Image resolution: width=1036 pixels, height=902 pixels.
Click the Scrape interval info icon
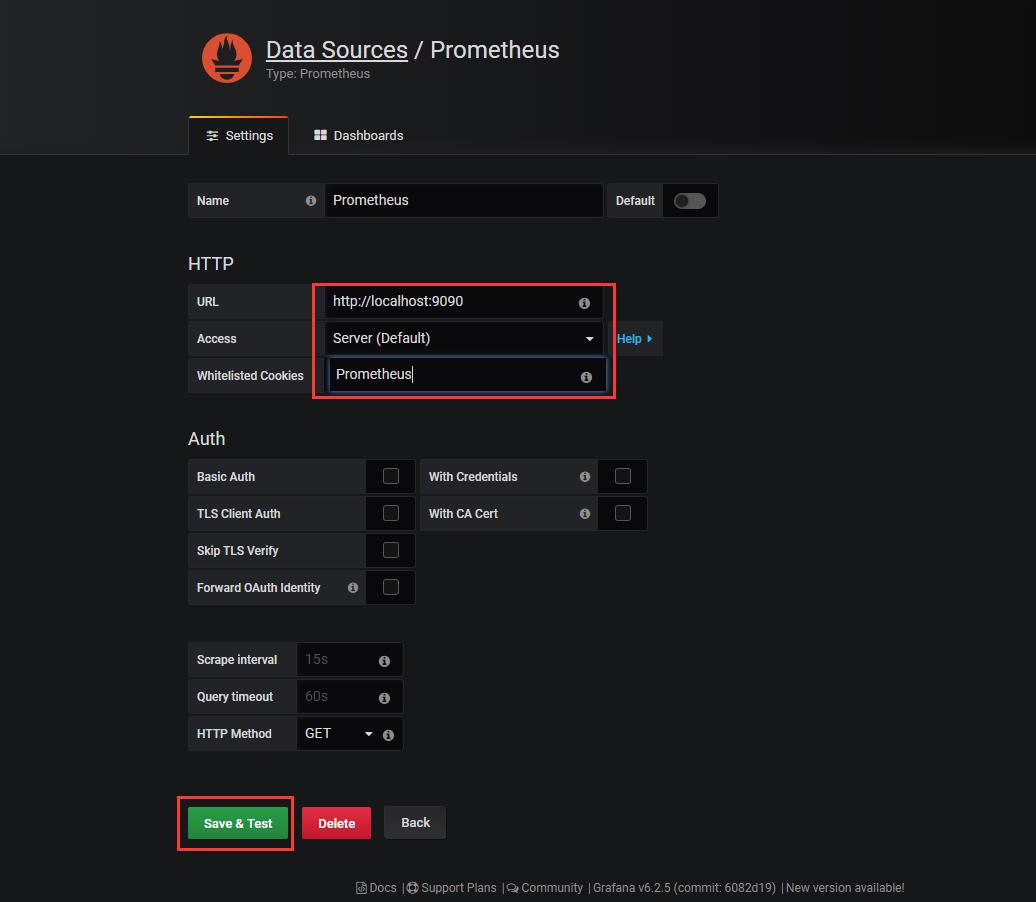tap(384, 661)
